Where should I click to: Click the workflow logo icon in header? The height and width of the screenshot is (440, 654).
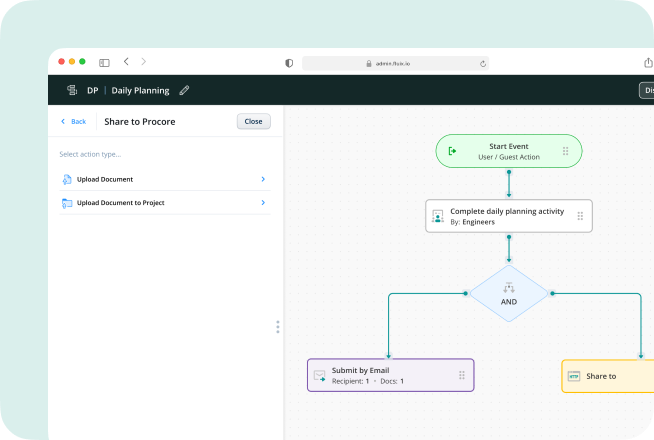point(71,91)
